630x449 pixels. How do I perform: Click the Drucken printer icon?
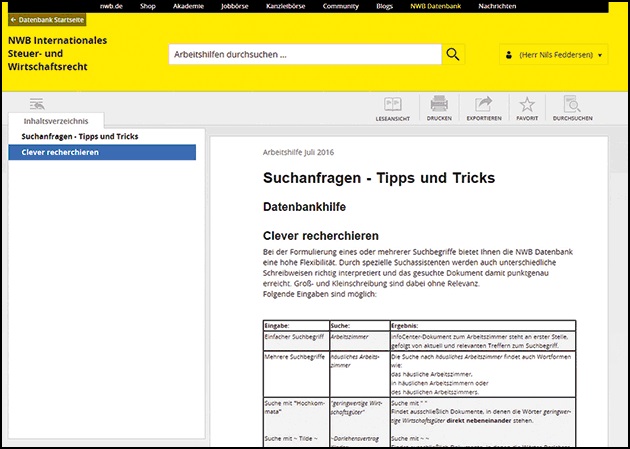pos(438,107)
